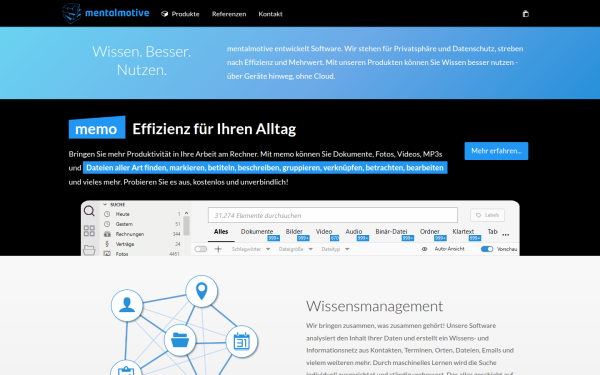
Task: Switch to the Video tab
Action: pos(324,232)
